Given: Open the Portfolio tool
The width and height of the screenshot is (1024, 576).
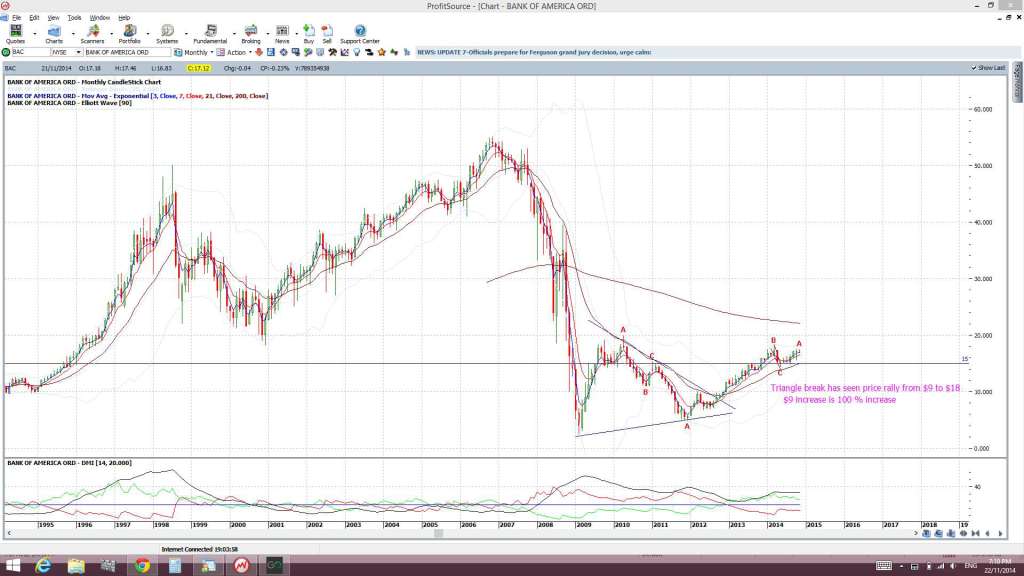Looking at the screenshot, I should [x=129, y=34].
